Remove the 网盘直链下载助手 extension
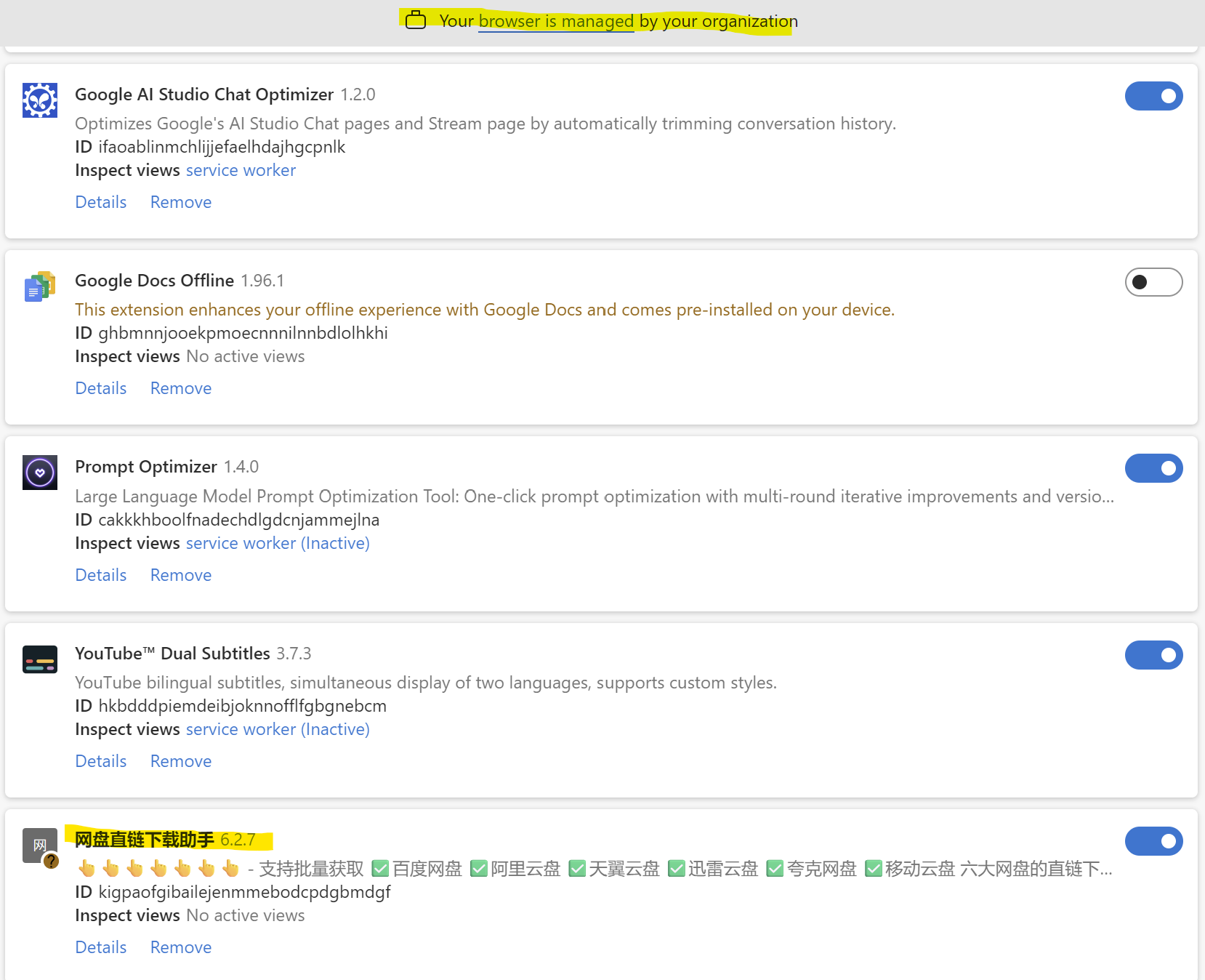The height and width of the screenshot is (980, 1205). [x=181, y=947]
